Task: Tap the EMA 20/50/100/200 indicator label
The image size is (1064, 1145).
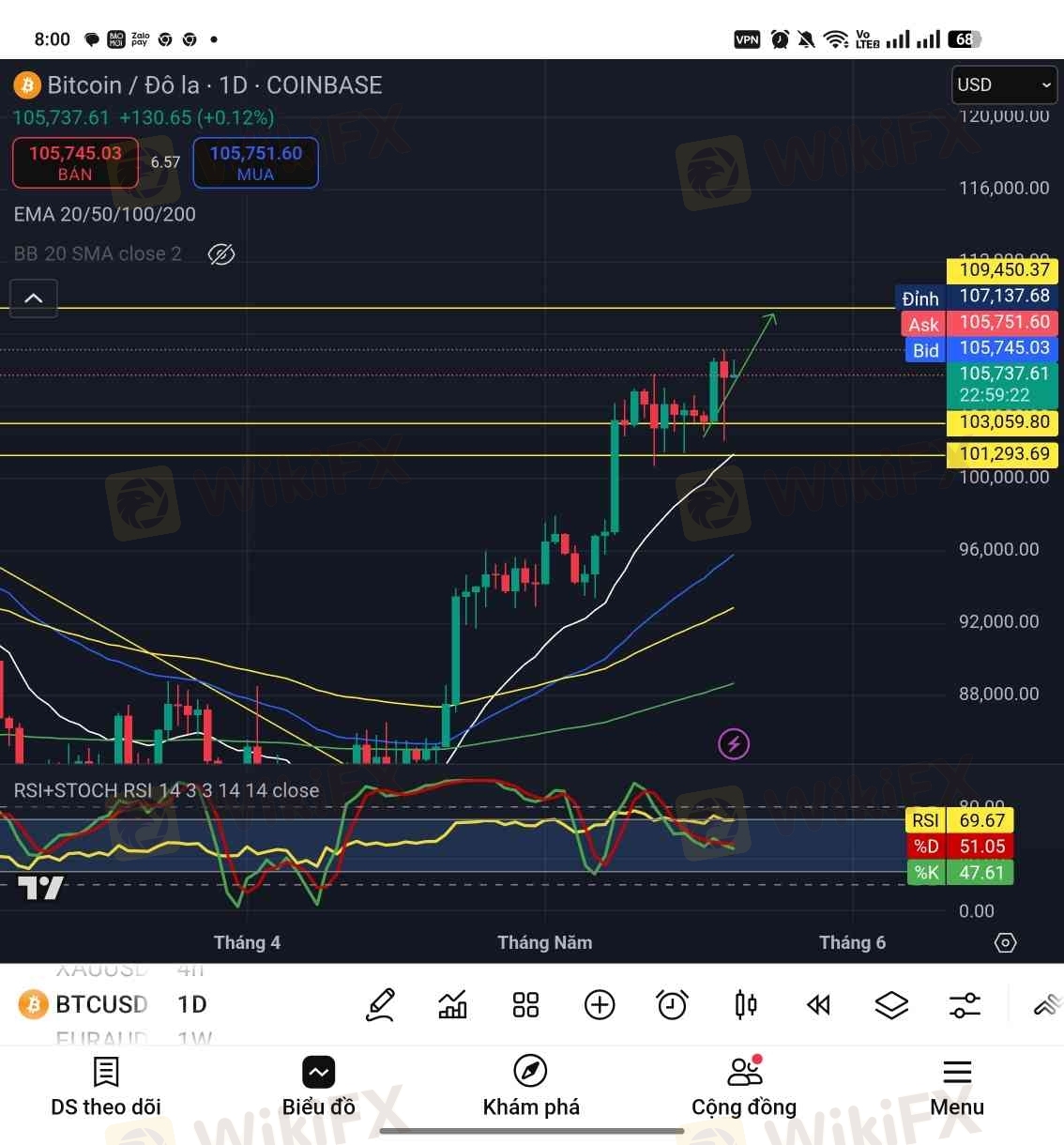Action: (105, 214)
